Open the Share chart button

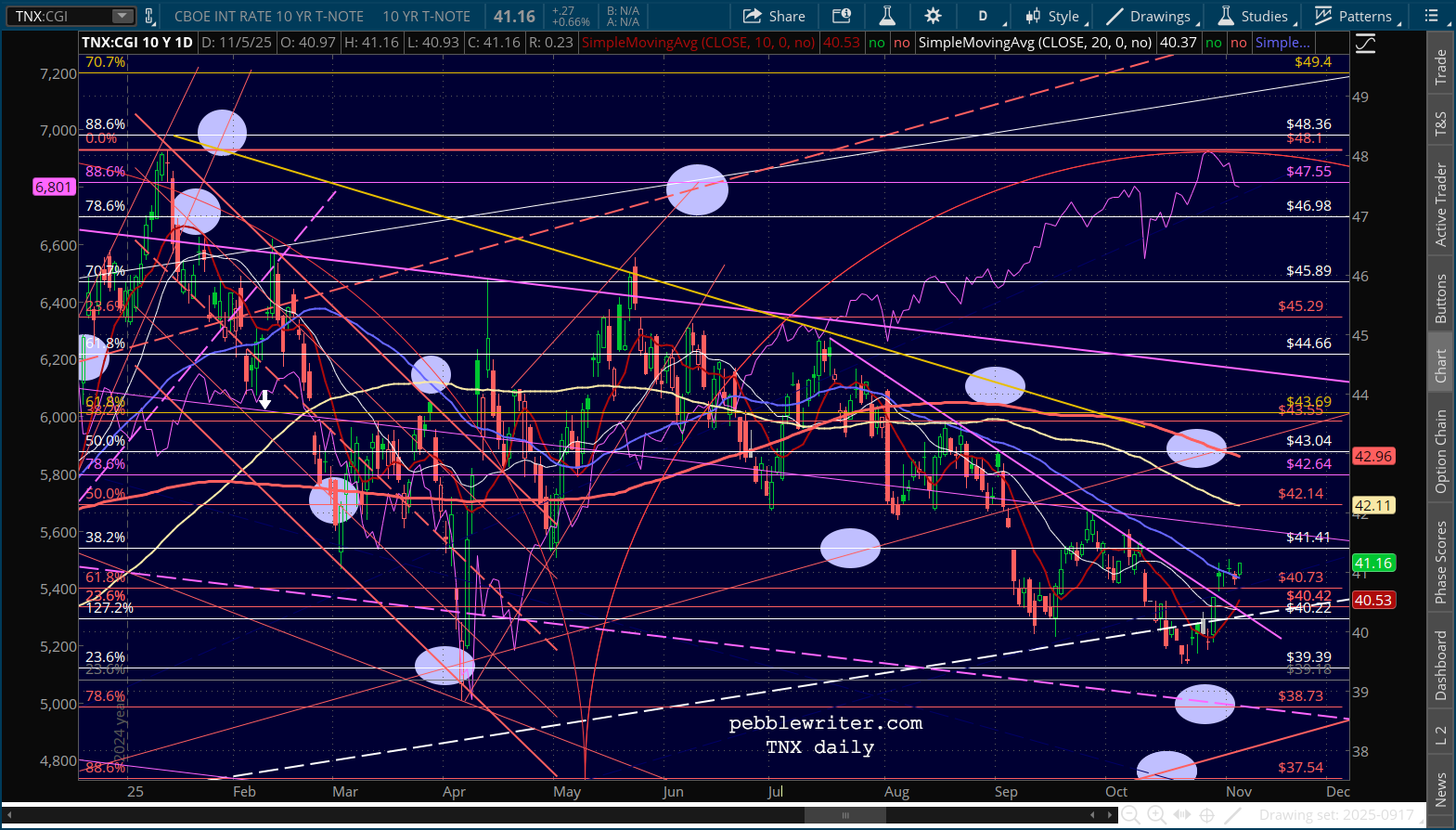(x=774, y=16)
